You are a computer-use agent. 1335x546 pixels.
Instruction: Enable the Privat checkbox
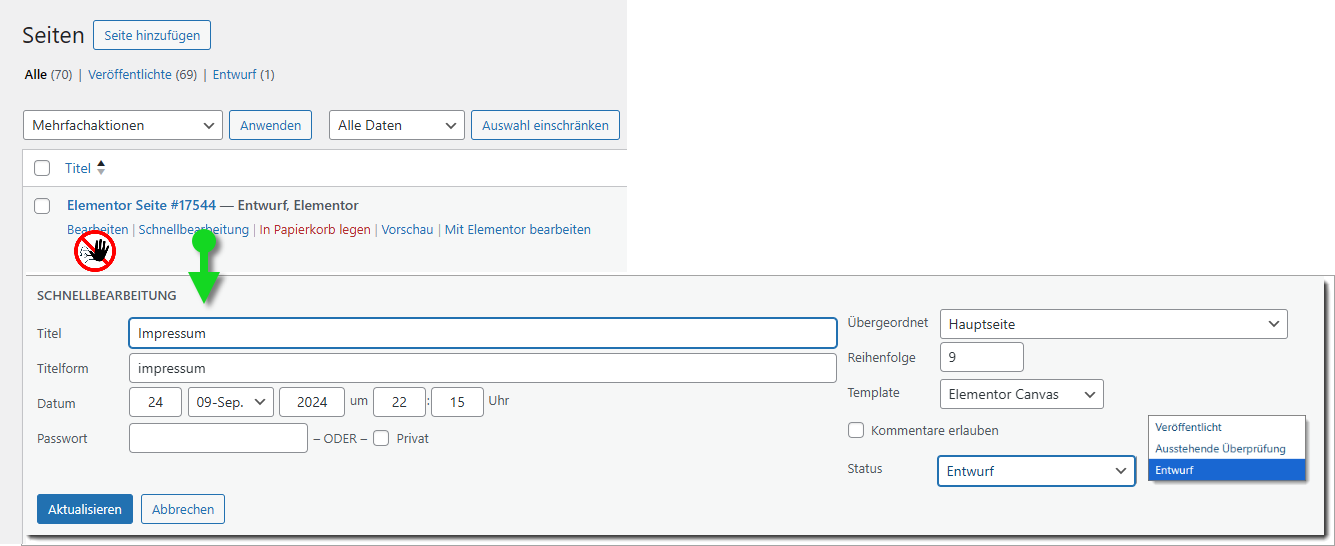click(381, 438)
